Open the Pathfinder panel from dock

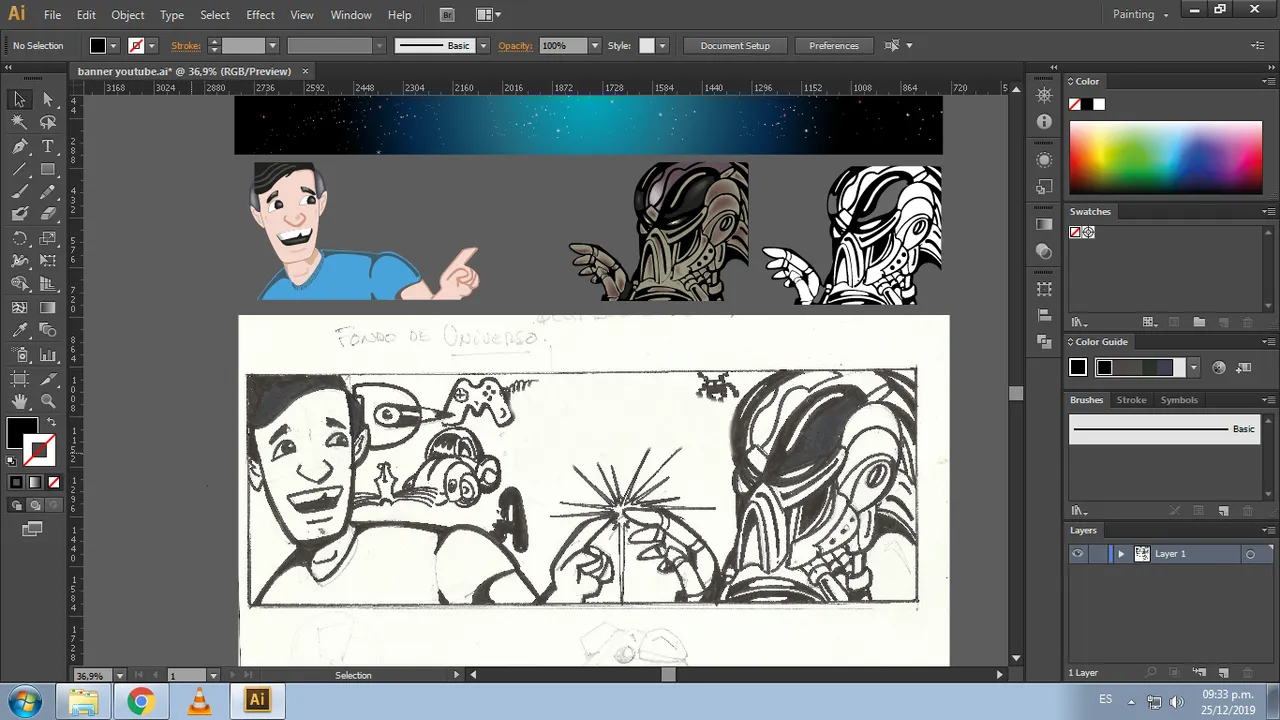[1044, 340]
